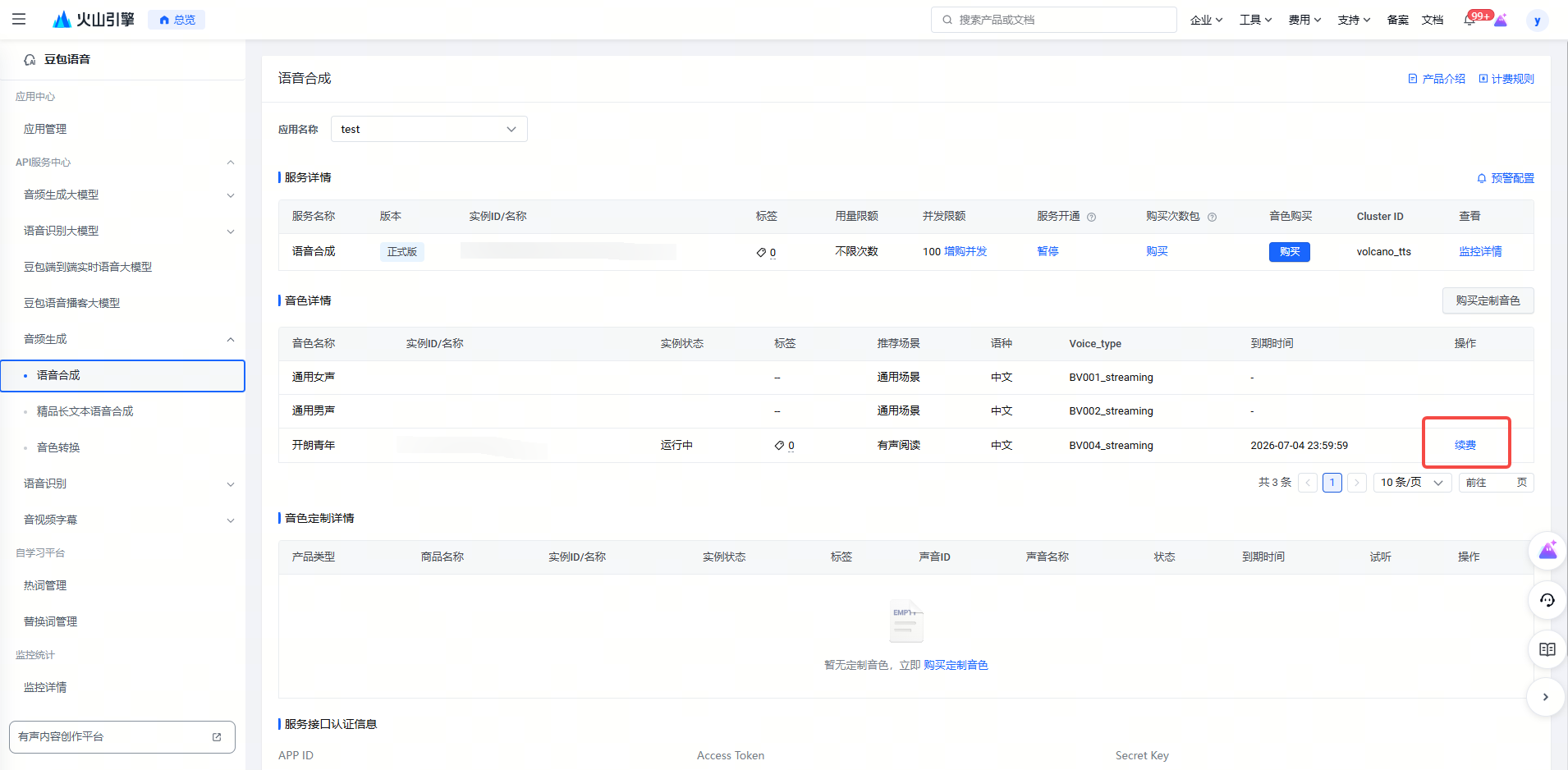Open the 费用 top menu
This screenshot has height=770, width=1568.
point(1304,20)
